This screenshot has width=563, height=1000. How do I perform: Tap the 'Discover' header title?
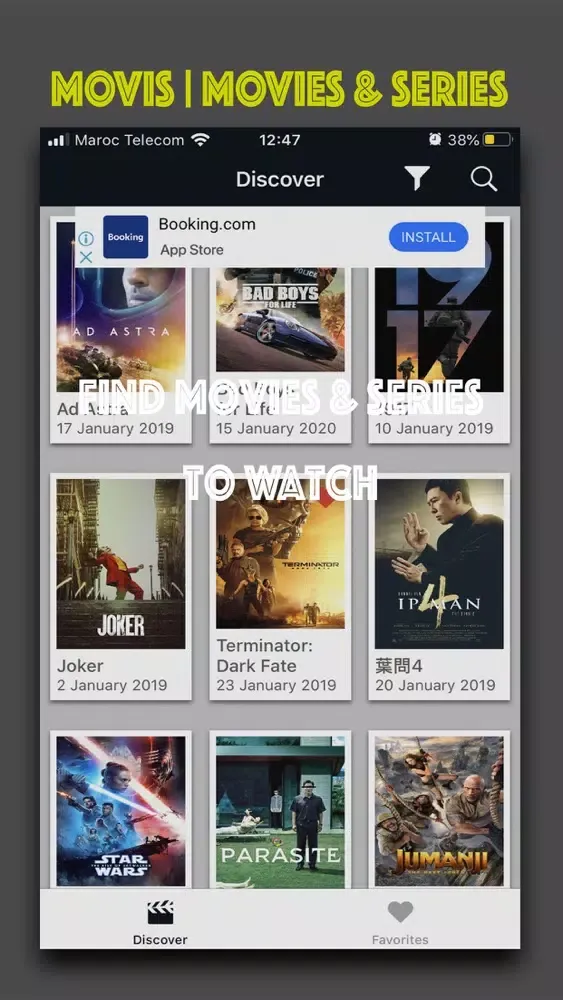[x=280, y=179]
